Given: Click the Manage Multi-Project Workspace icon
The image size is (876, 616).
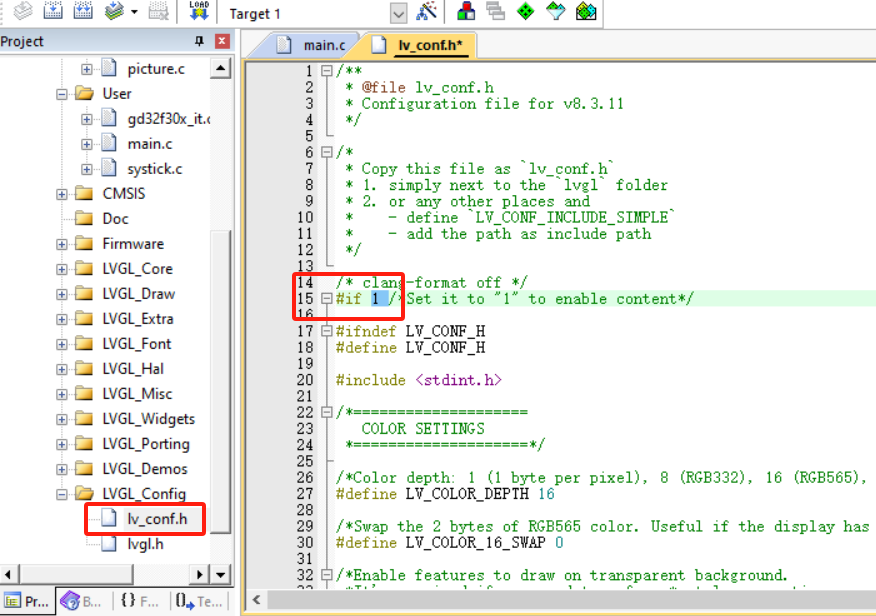Looking at the screenshot, I should point(496,11).
